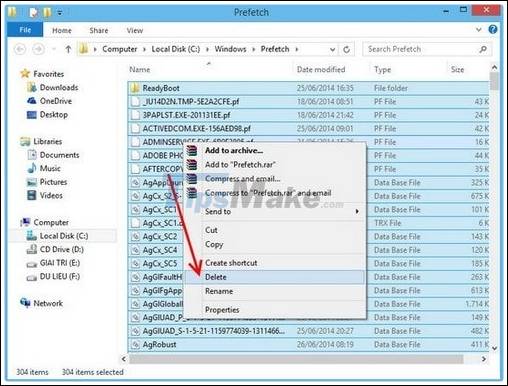Click Computer in the address breadcrumb
Viewport: 508px width, 386px height.
[x=120, y=49]
